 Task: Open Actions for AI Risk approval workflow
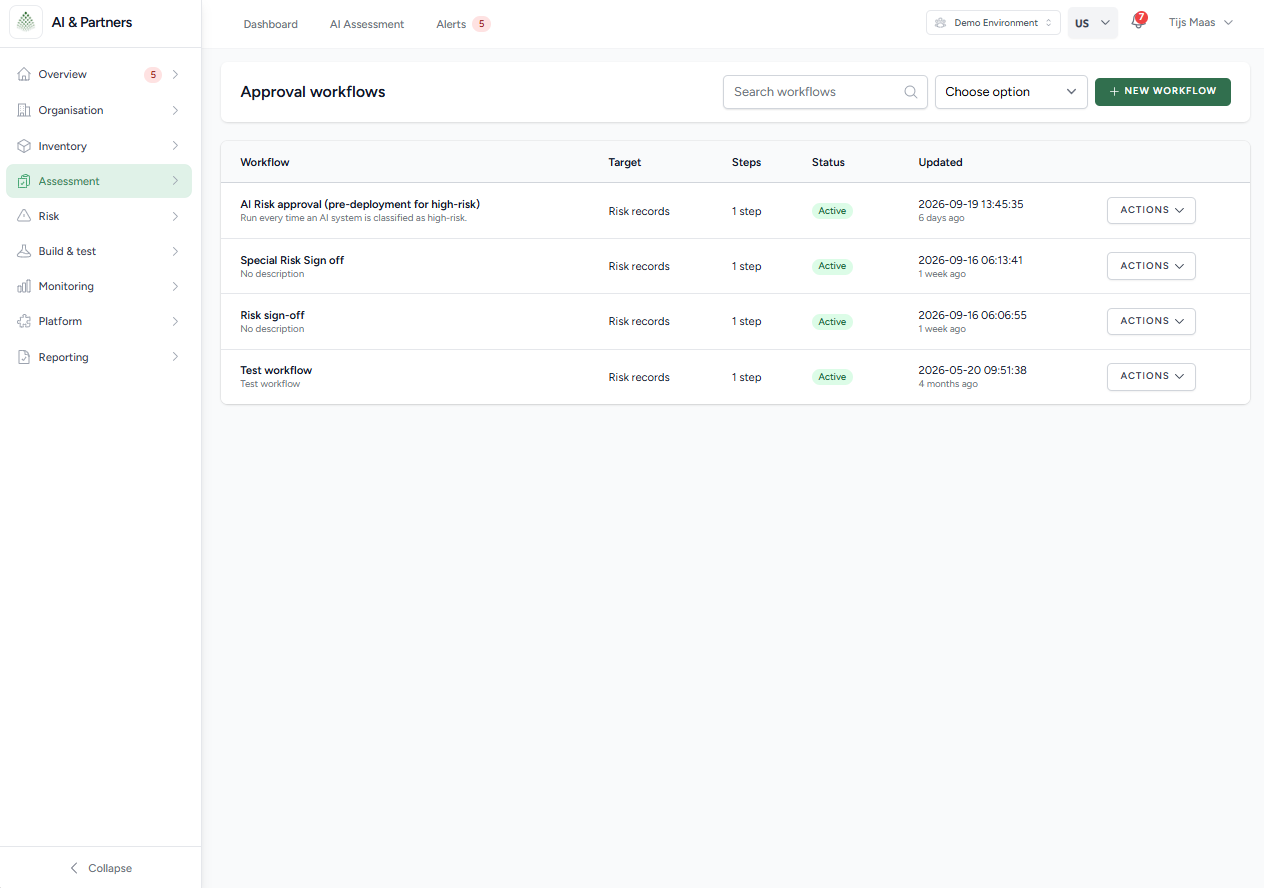[1151, 210]
